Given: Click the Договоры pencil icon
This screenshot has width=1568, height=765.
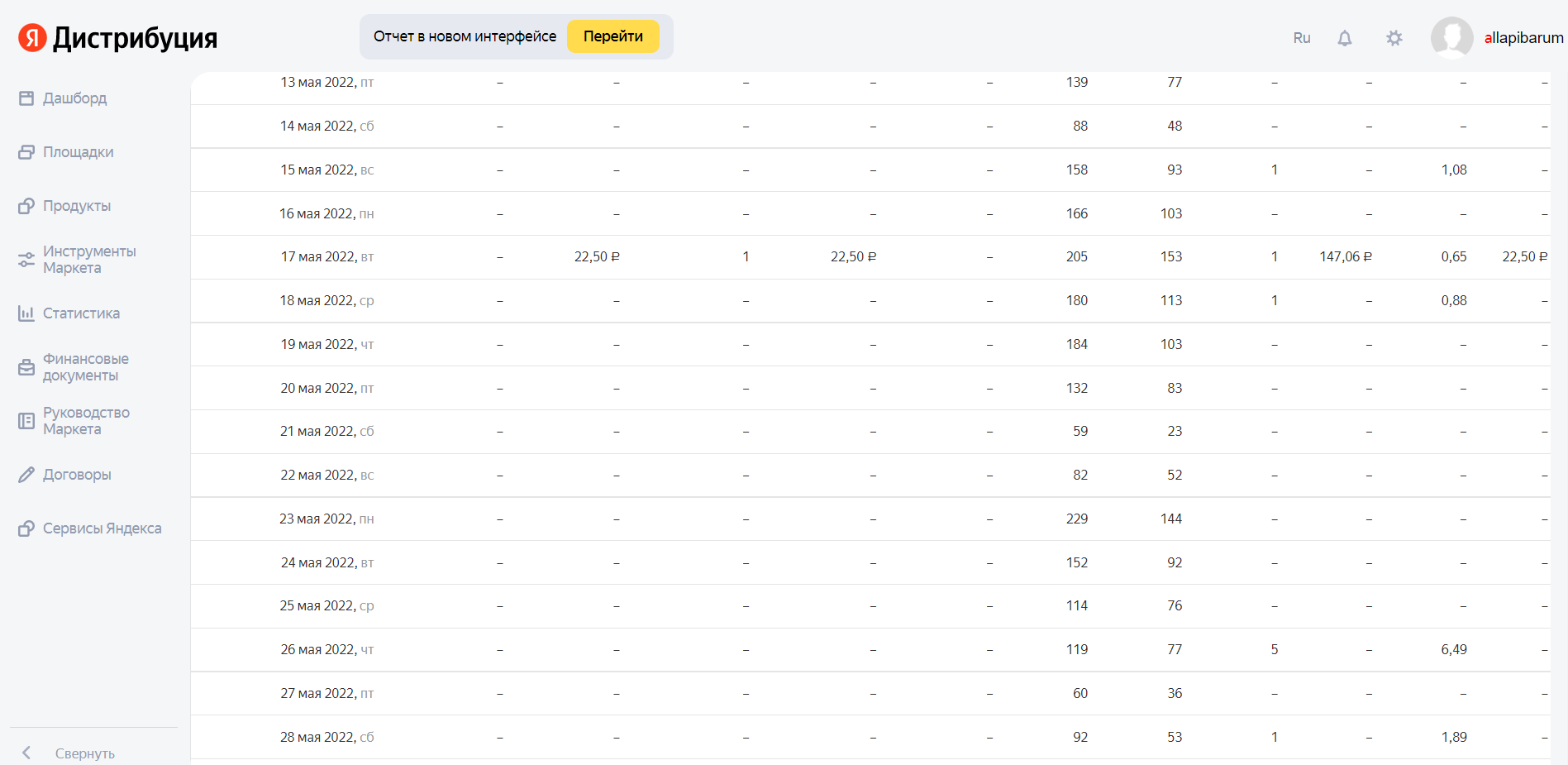Looking at the screenshot, I should pos(26,475).
